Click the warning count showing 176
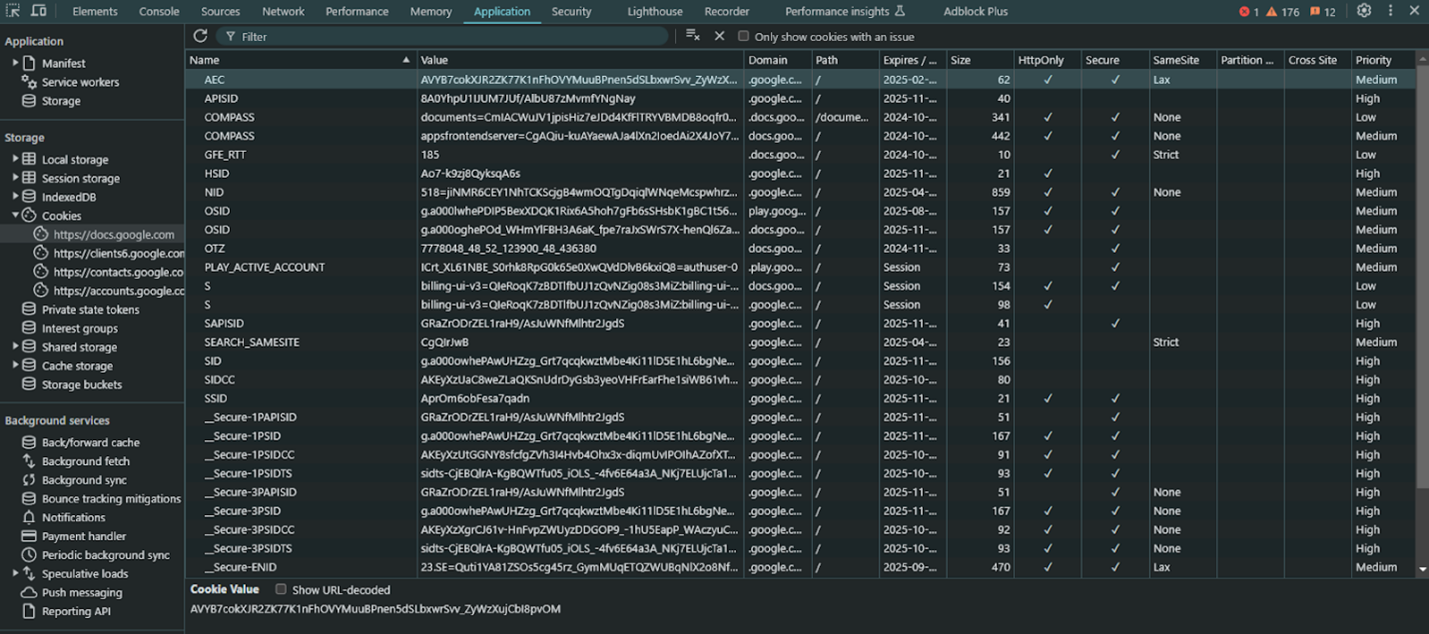Screen dimensions: 1429x634 1283,12
